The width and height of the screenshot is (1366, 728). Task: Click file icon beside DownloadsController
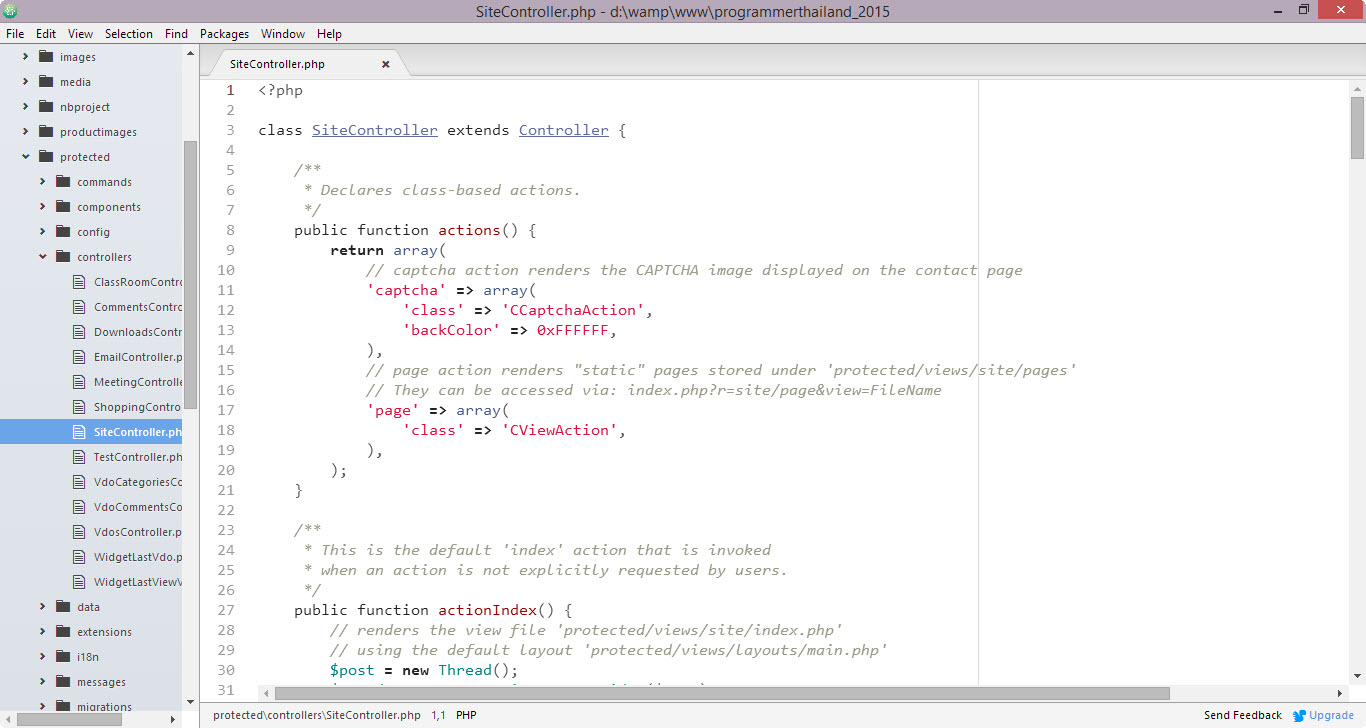pyautogui.click(x=80, y=332)
